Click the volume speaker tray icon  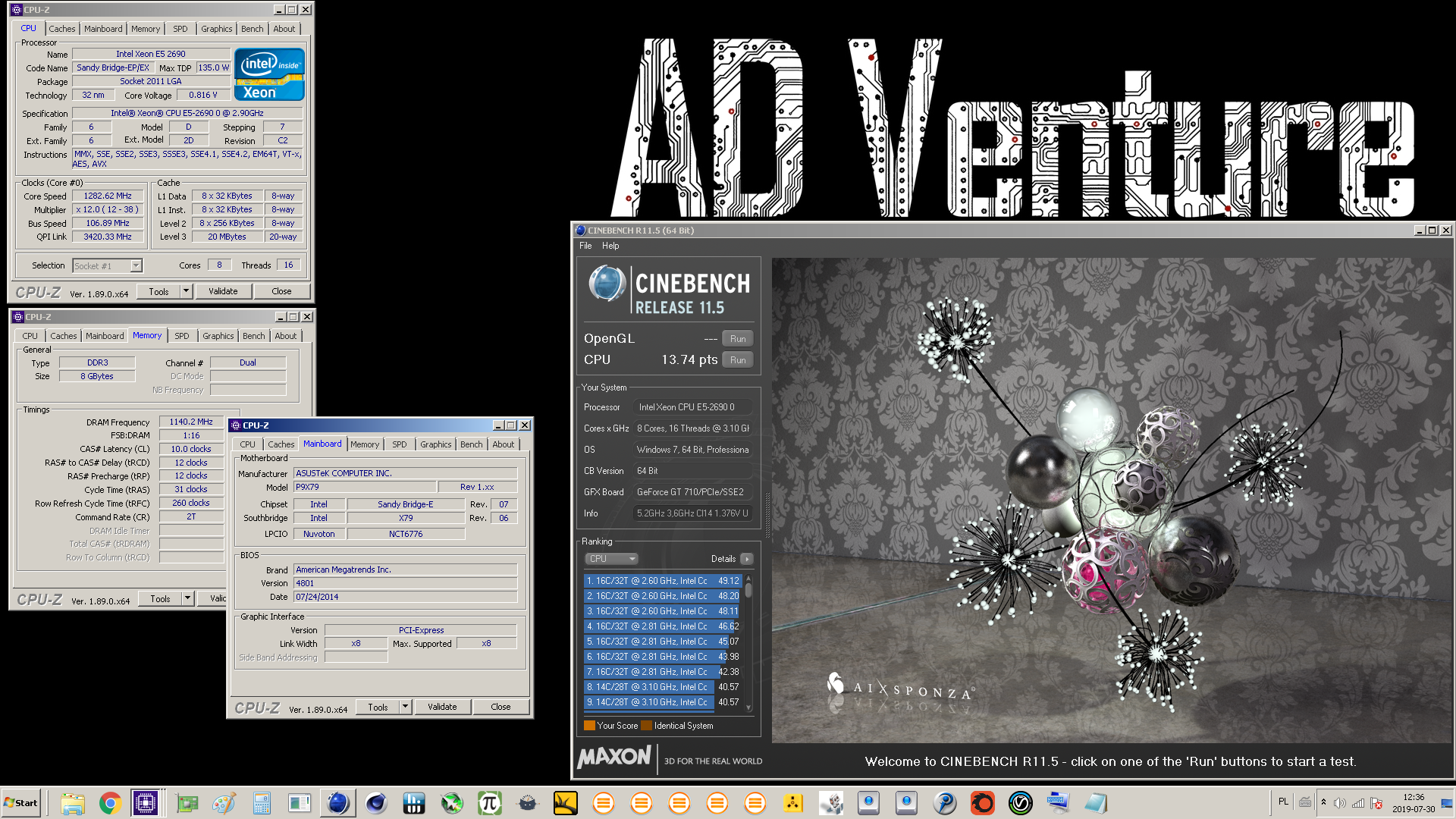(x=1340, y=803)
